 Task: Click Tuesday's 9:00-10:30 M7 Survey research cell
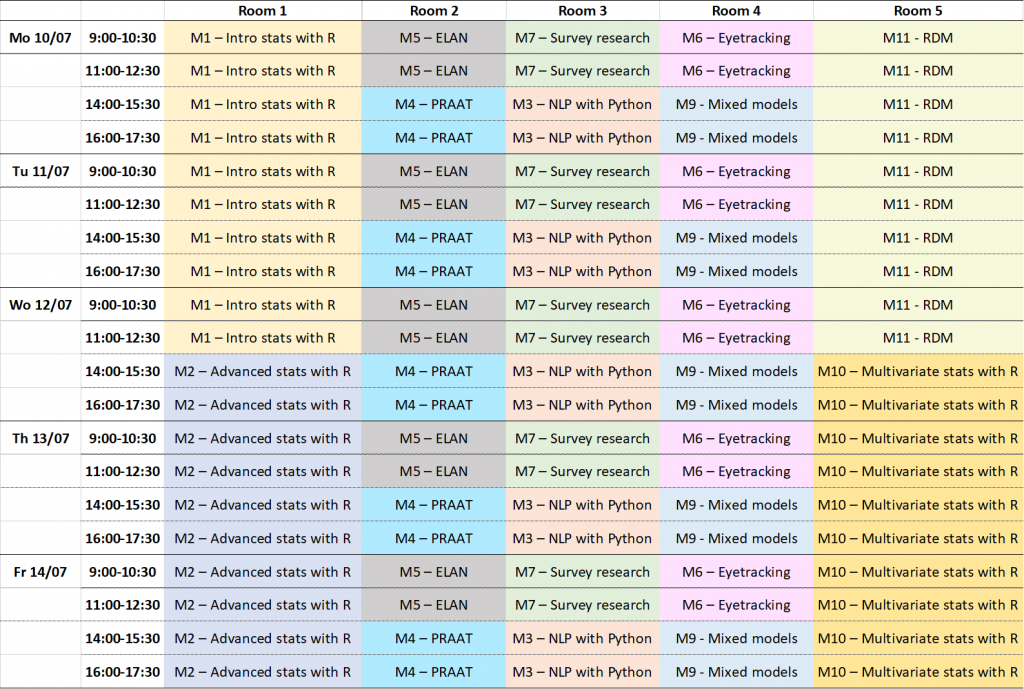click(582, 171)
